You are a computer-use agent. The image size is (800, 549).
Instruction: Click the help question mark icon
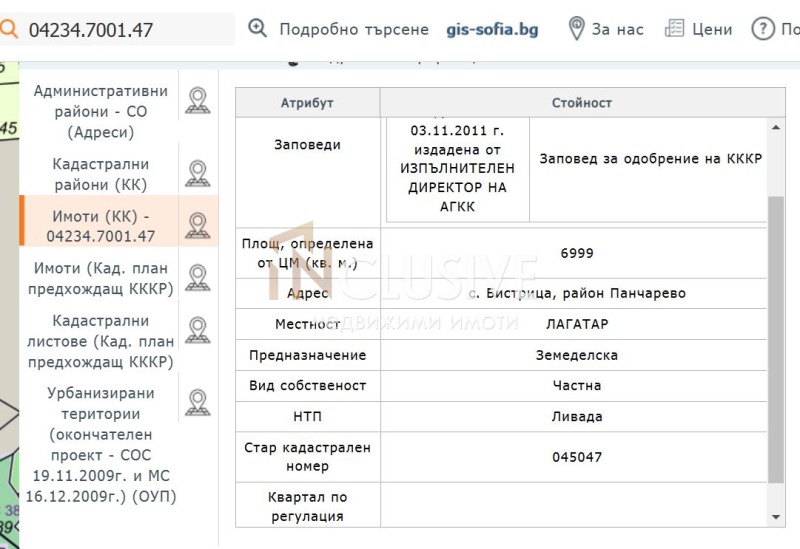(763, 29)
